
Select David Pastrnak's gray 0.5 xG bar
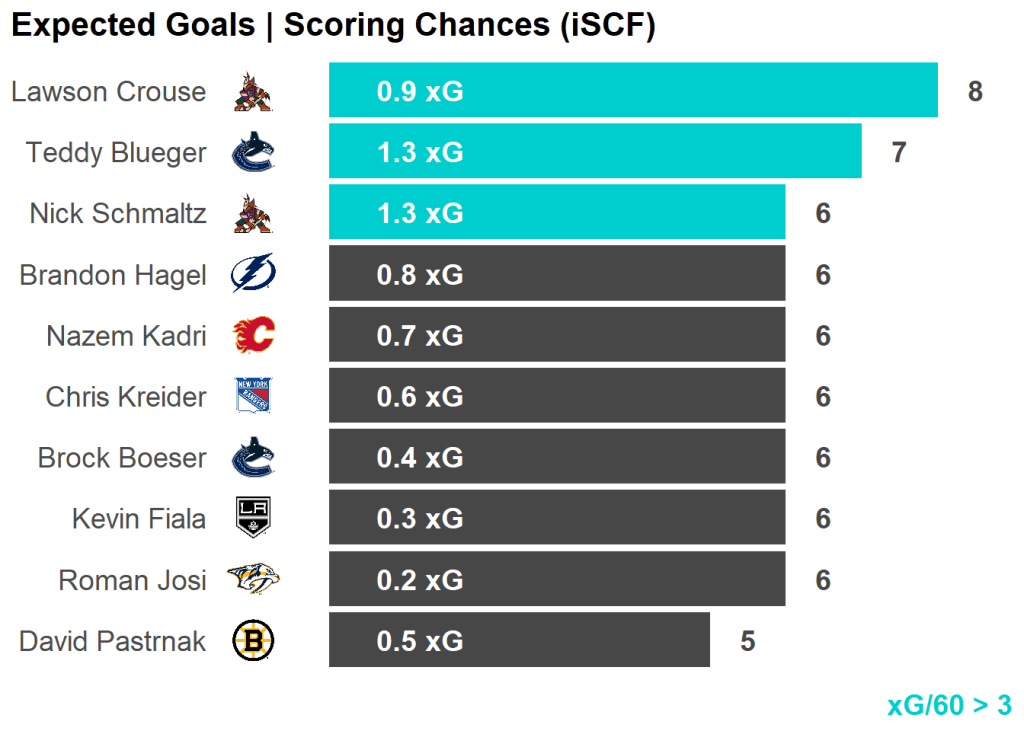(519, 640)
